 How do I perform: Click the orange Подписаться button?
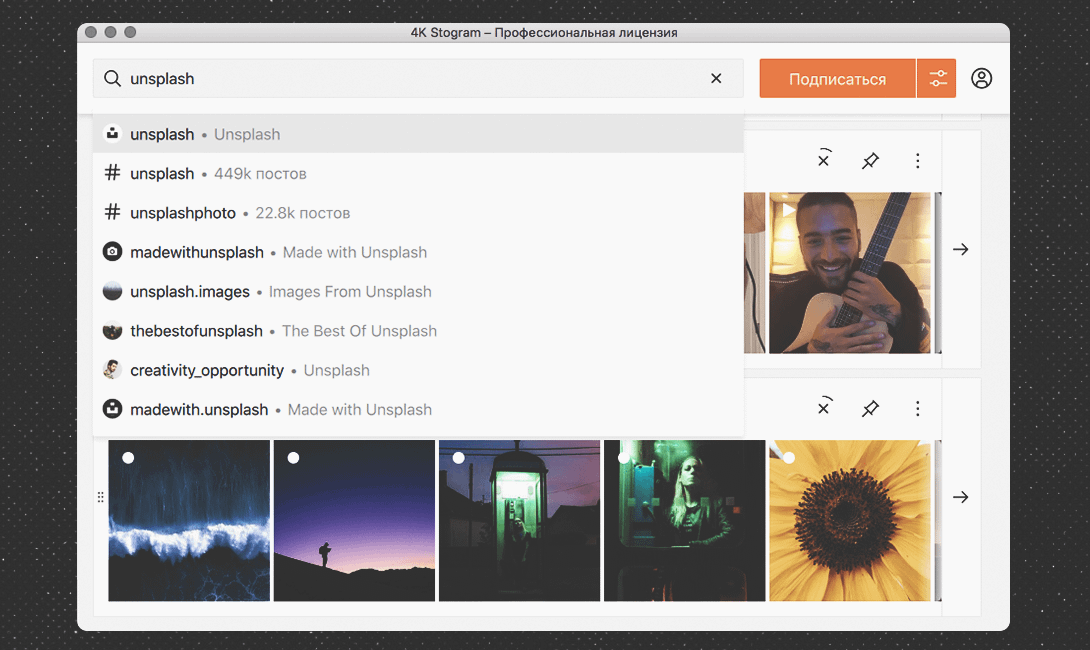point(837,79)
